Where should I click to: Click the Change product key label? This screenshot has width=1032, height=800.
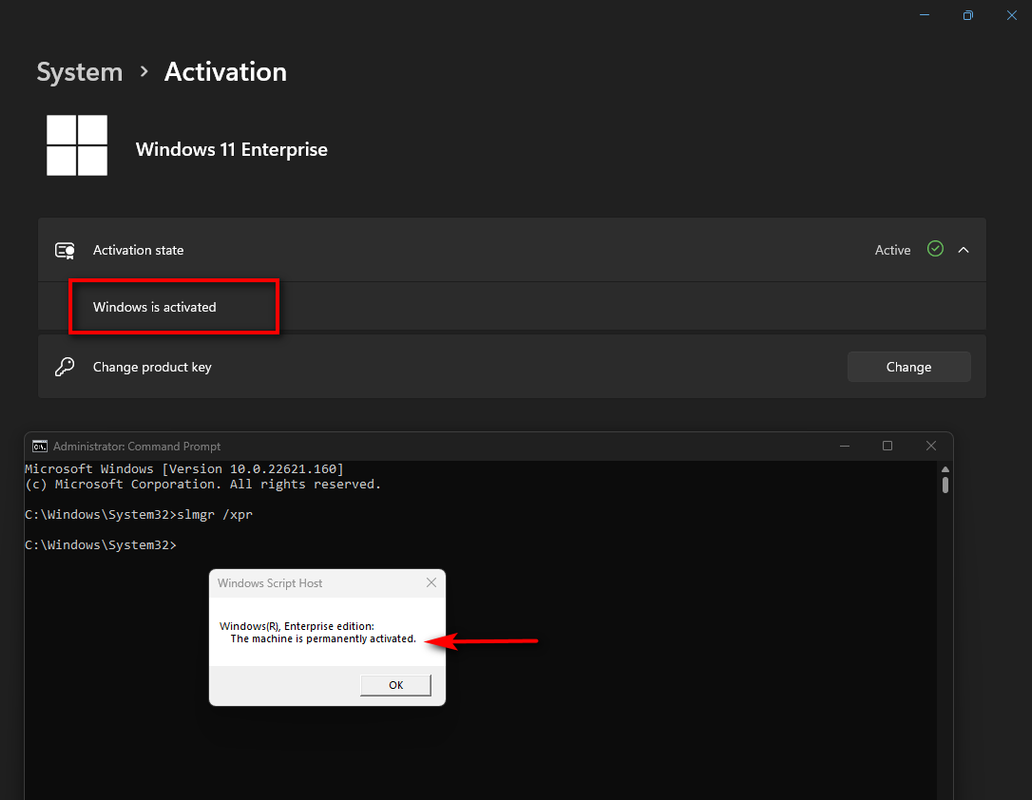[x=152, y=367]
